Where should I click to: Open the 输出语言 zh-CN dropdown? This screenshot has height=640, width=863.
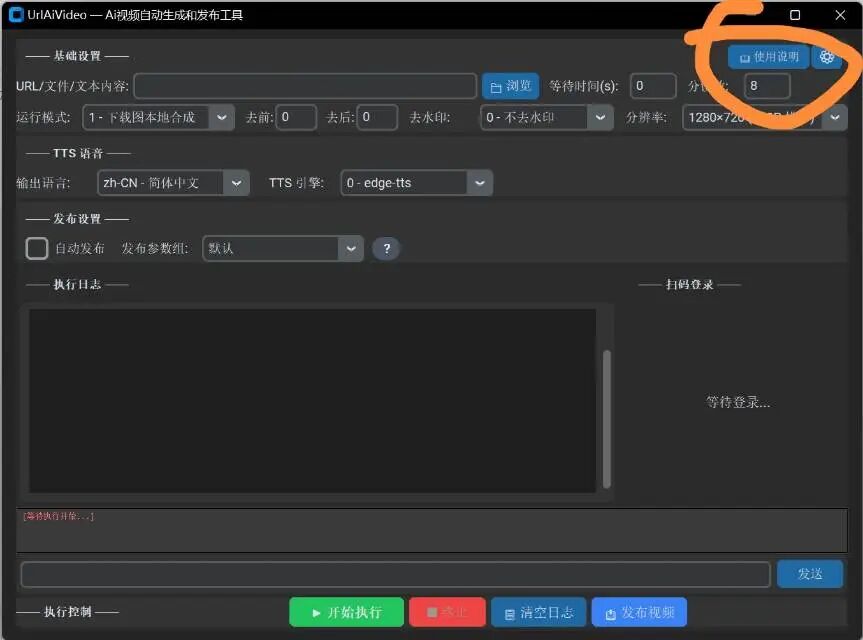click(x=173, y=183)
